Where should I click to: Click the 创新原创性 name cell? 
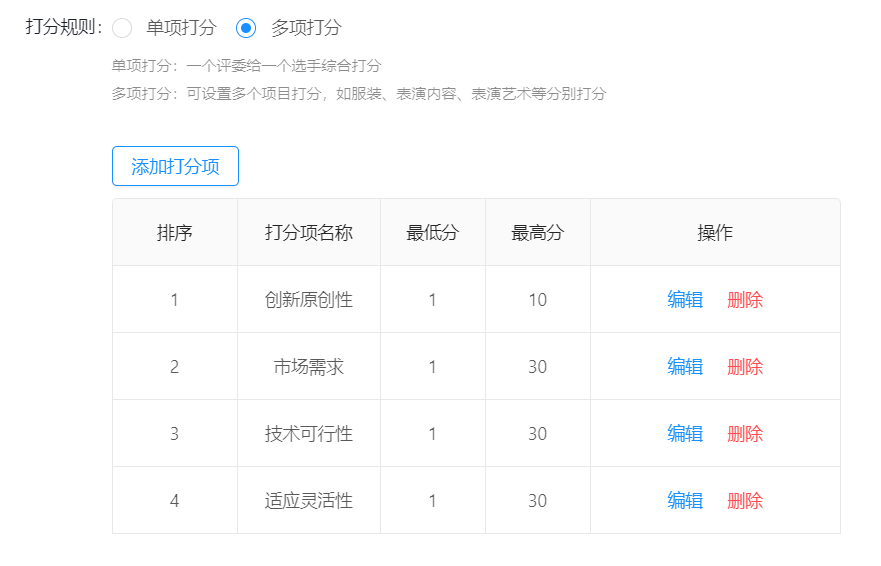pos(309,300)
